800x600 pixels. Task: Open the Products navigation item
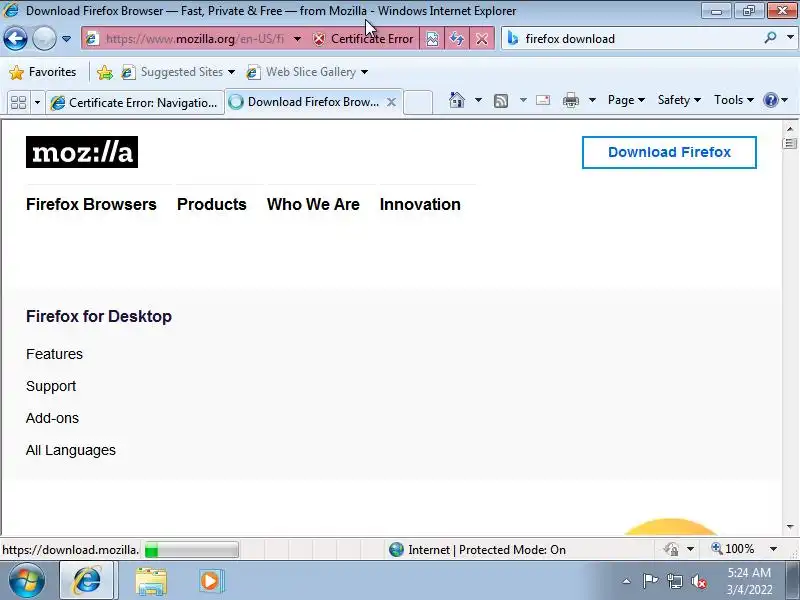[x=212, y=205]
